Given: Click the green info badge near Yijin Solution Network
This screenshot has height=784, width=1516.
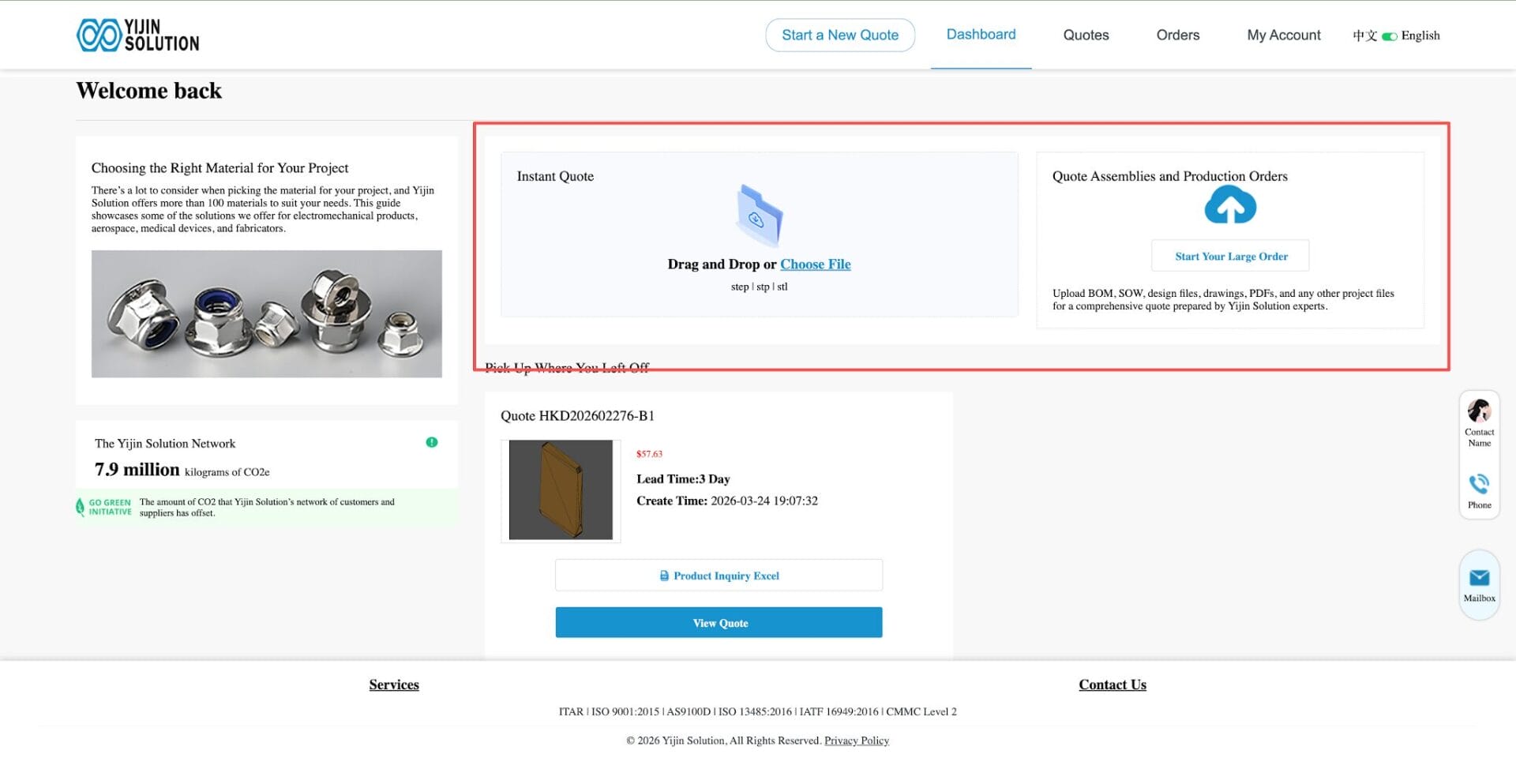Looking at the screenshot, I should pyautogui.click(x=432, y=442).
